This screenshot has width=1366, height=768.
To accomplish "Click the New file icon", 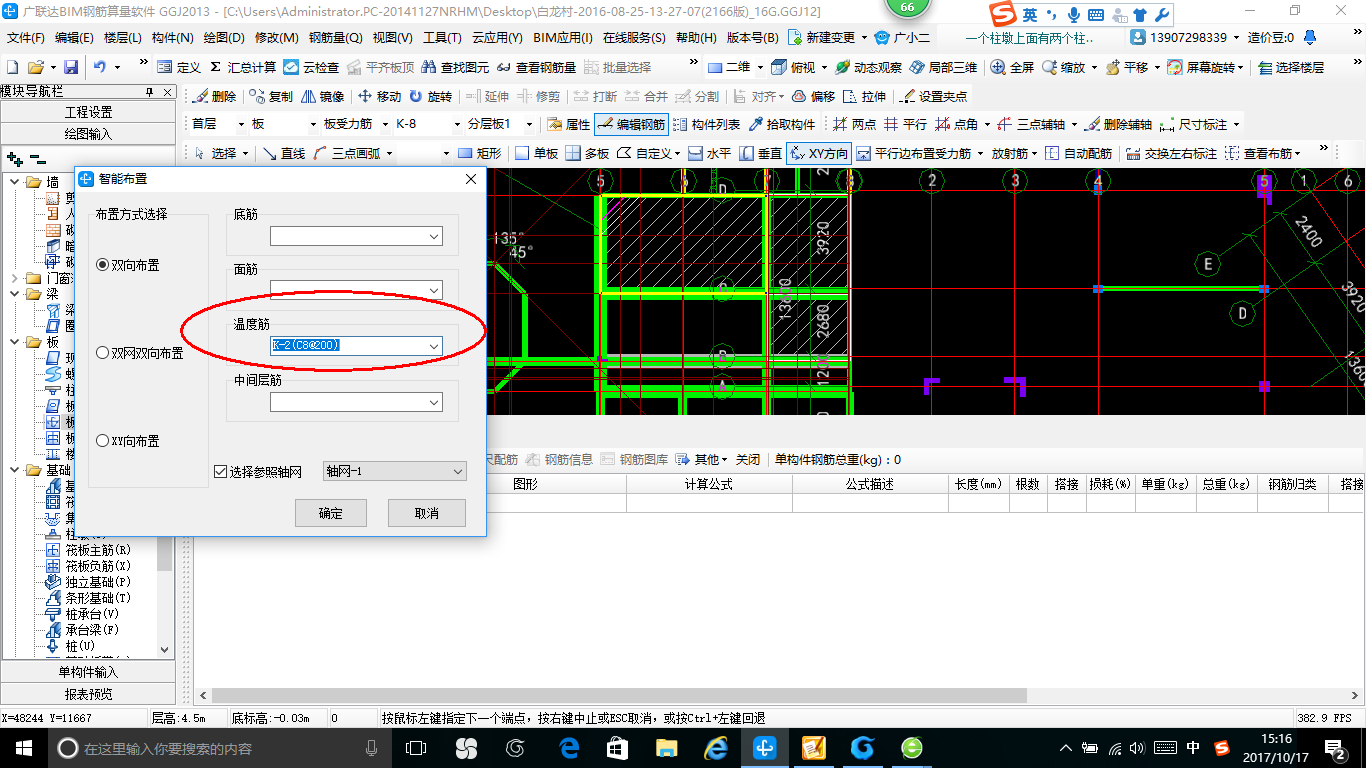I will pos(12,67).
